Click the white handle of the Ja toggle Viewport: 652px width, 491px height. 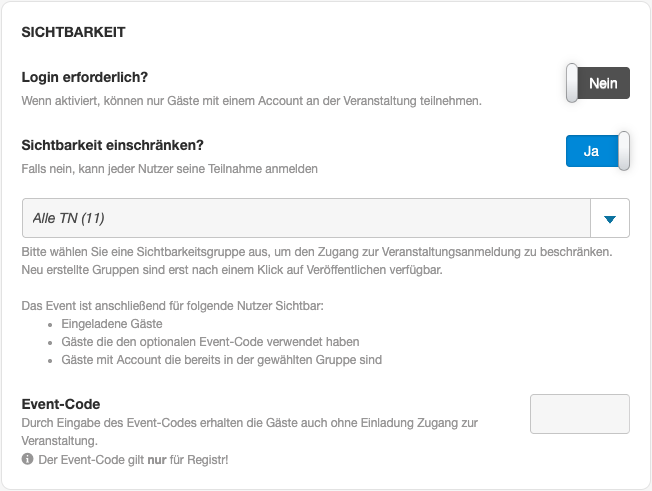(624, 151)
